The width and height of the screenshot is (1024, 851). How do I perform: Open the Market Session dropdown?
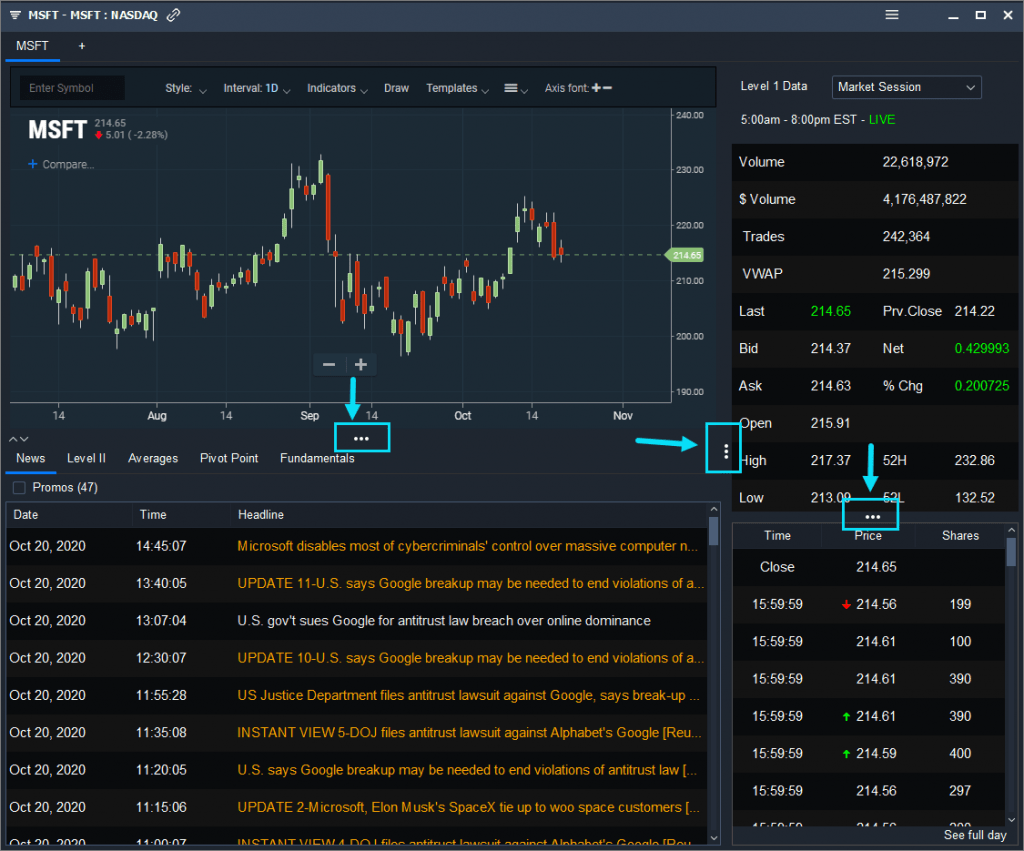tap(905, 87)
